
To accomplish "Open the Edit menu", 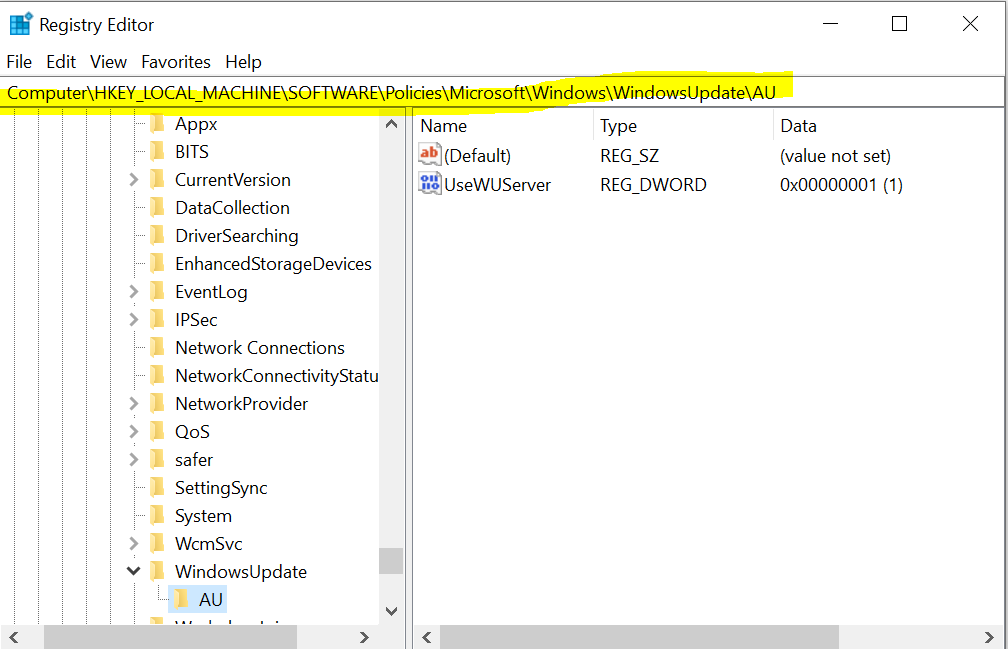I will coord(61,62).
